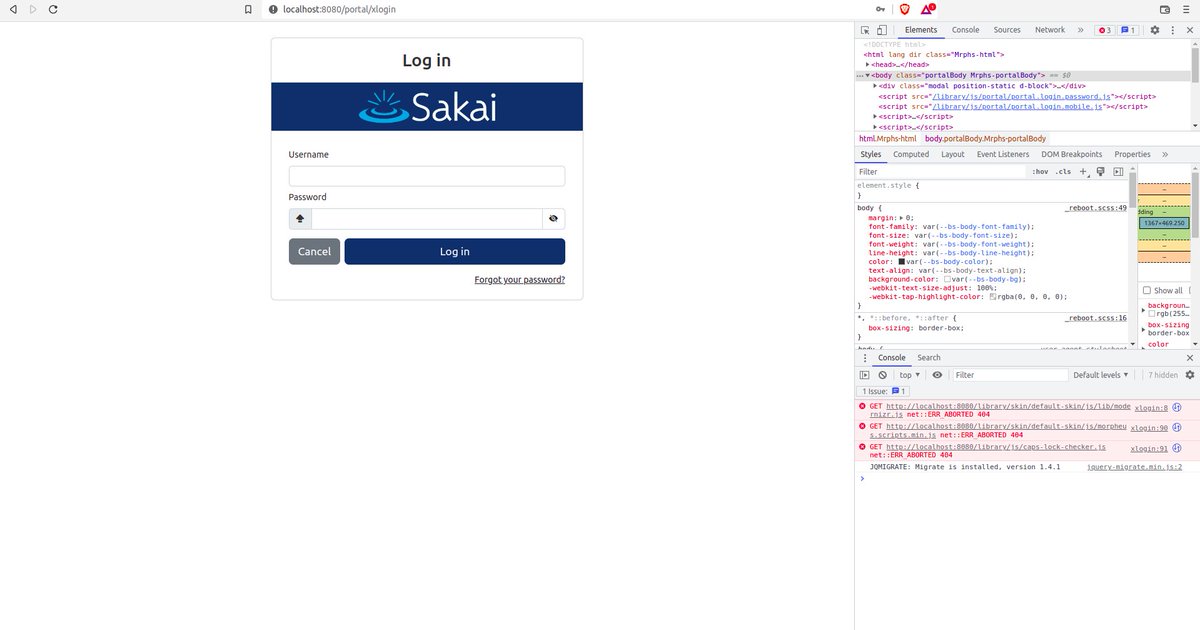This screenshot has width=1200, height=630.
Task: Toggle the .cls element classes button
Action: 1063,172
